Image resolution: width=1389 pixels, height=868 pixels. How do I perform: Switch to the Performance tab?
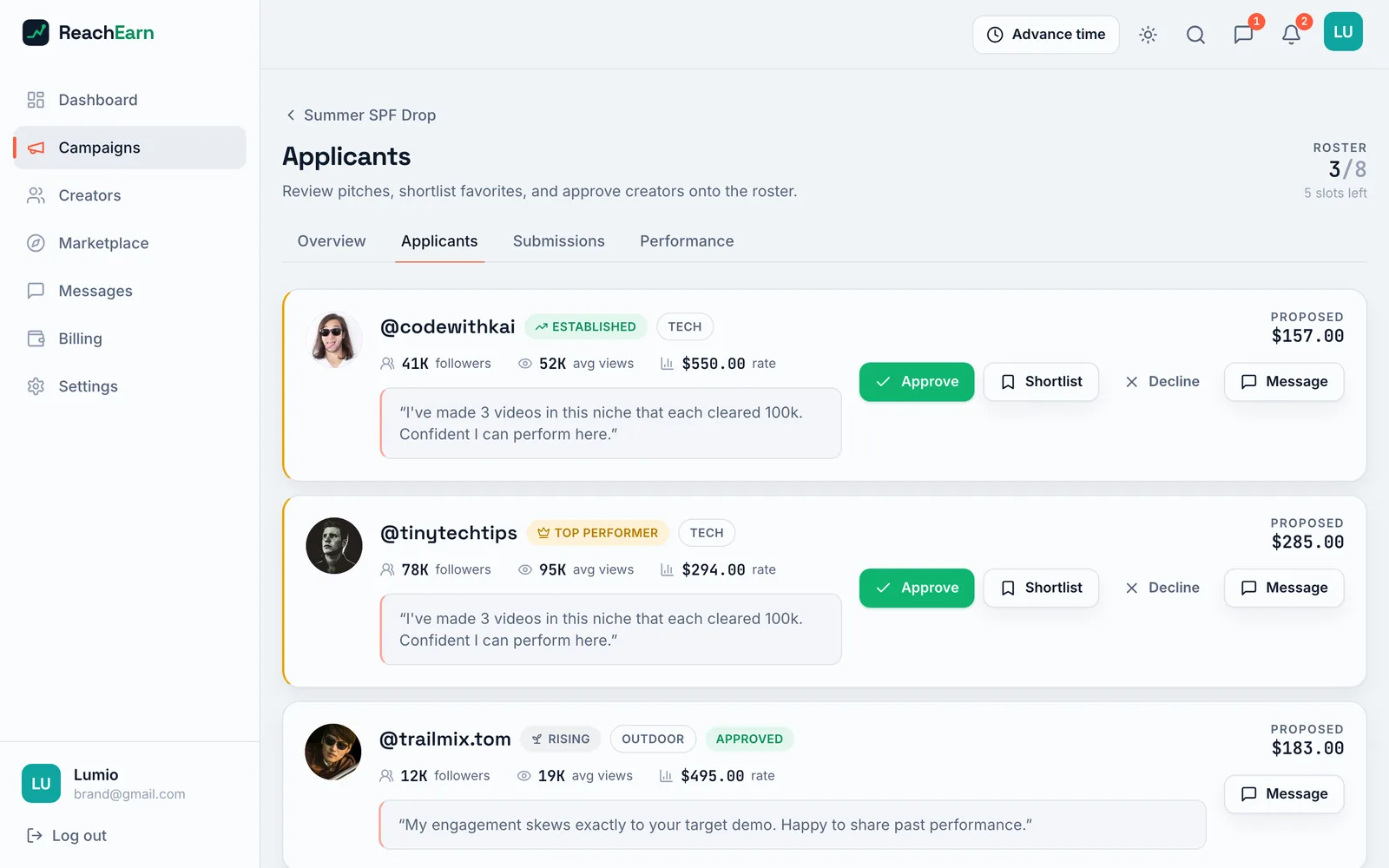(687, 241)
